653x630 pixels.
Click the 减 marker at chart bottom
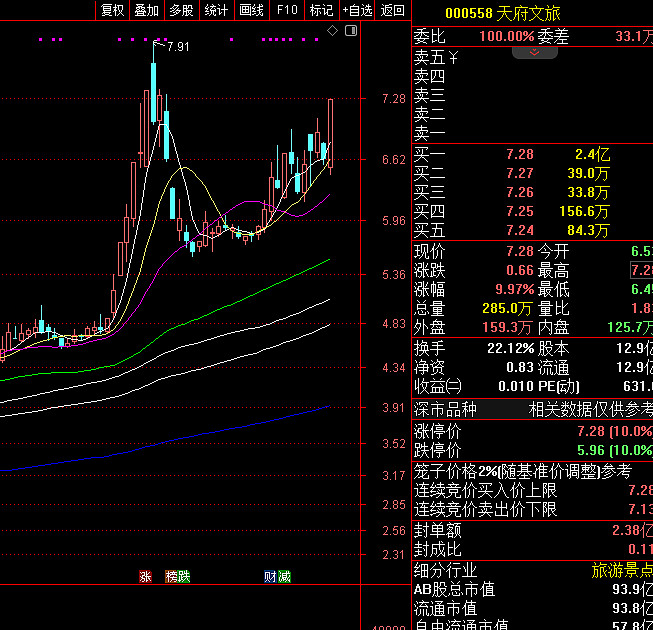point(284,577)
